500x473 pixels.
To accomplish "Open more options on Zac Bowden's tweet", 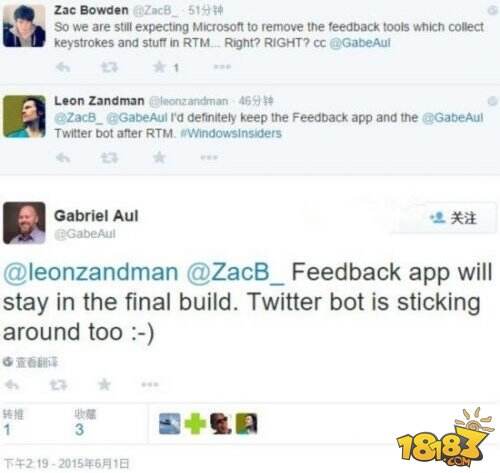I will (222, 67).
